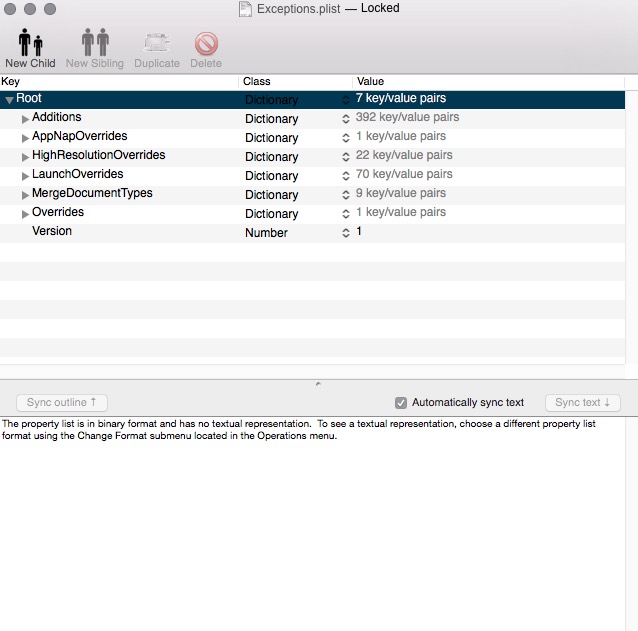
Task: Expand the Overrides dictionary
Action: coord(25,214)
